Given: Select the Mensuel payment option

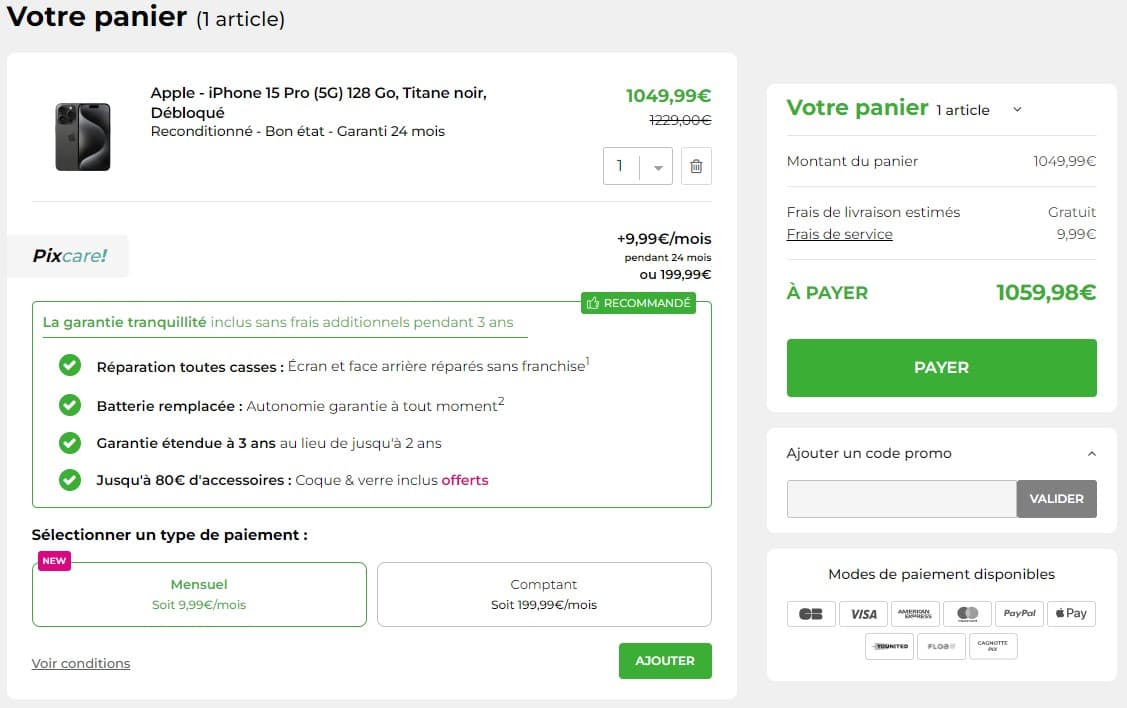Looking at the screenshot, I should coord(199,594).
